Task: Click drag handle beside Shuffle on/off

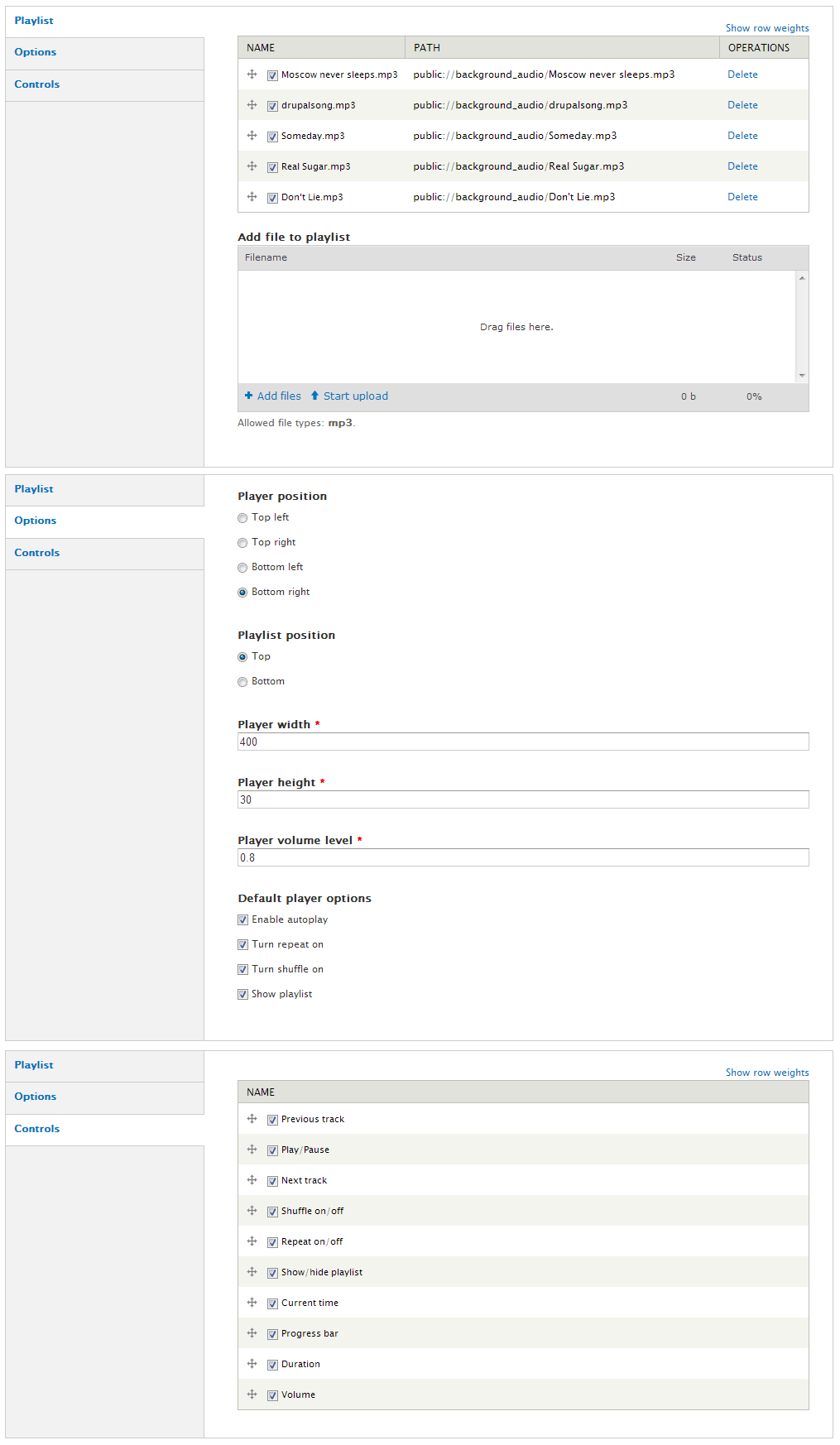Action: pyautogui.click(x=252, y=1211)
